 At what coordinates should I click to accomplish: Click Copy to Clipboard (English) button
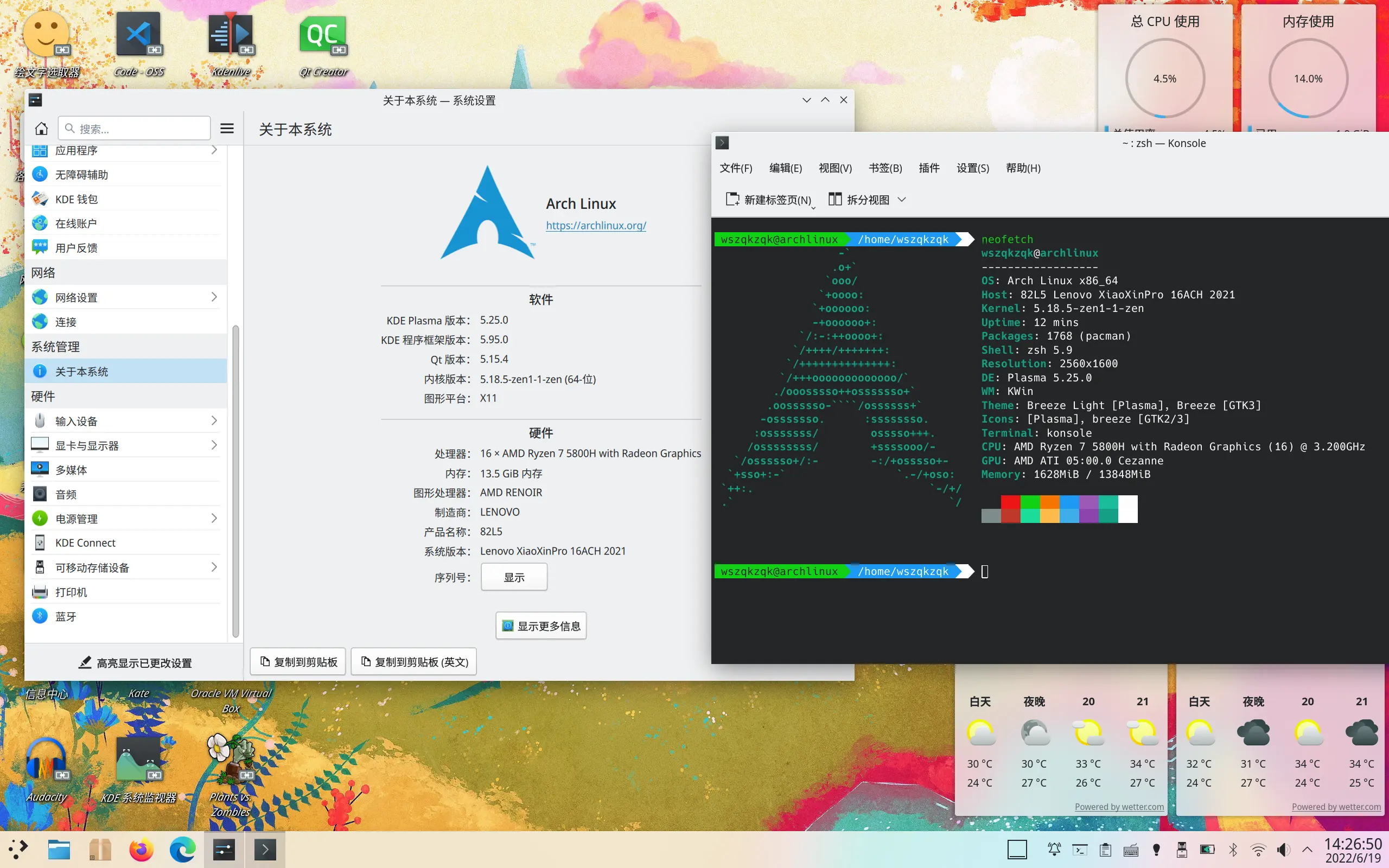(414, 662)
